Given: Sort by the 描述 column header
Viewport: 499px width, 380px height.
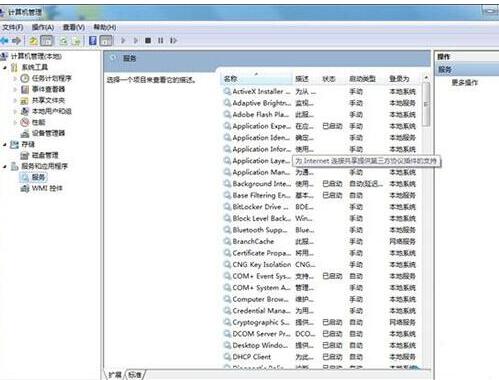Looking at the screenshot, I should 306,79.
